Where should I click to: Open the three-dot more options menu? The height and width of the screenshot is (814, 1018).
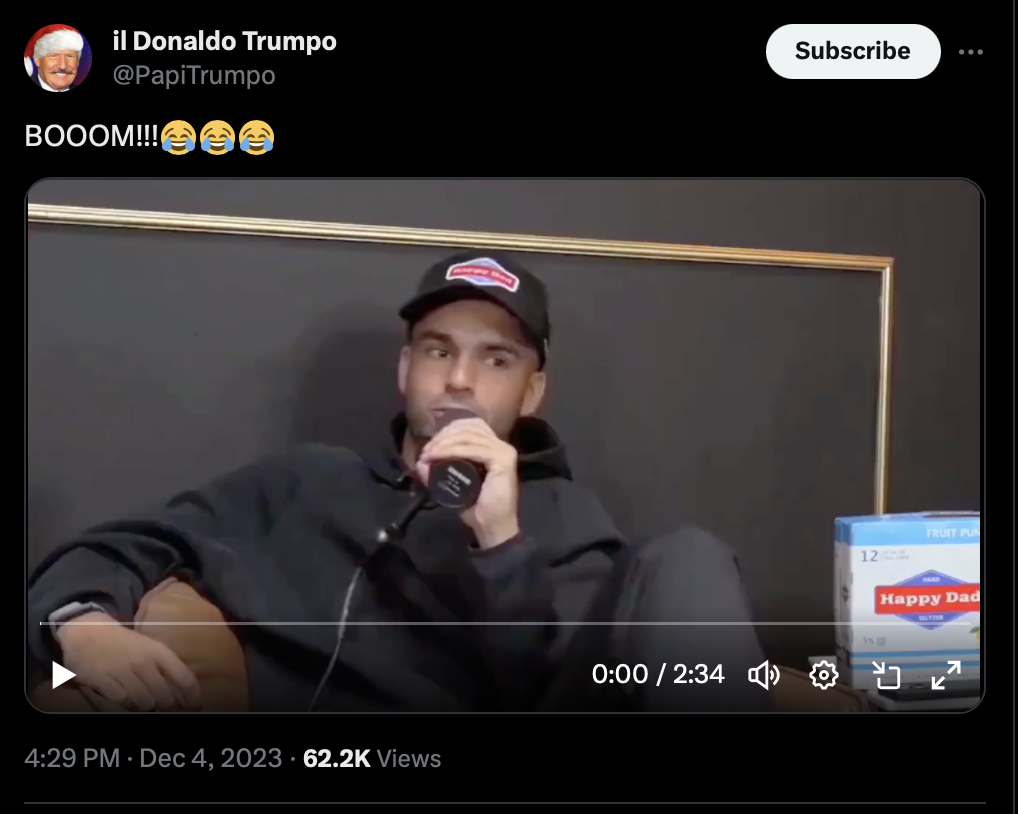pos(971,52)
